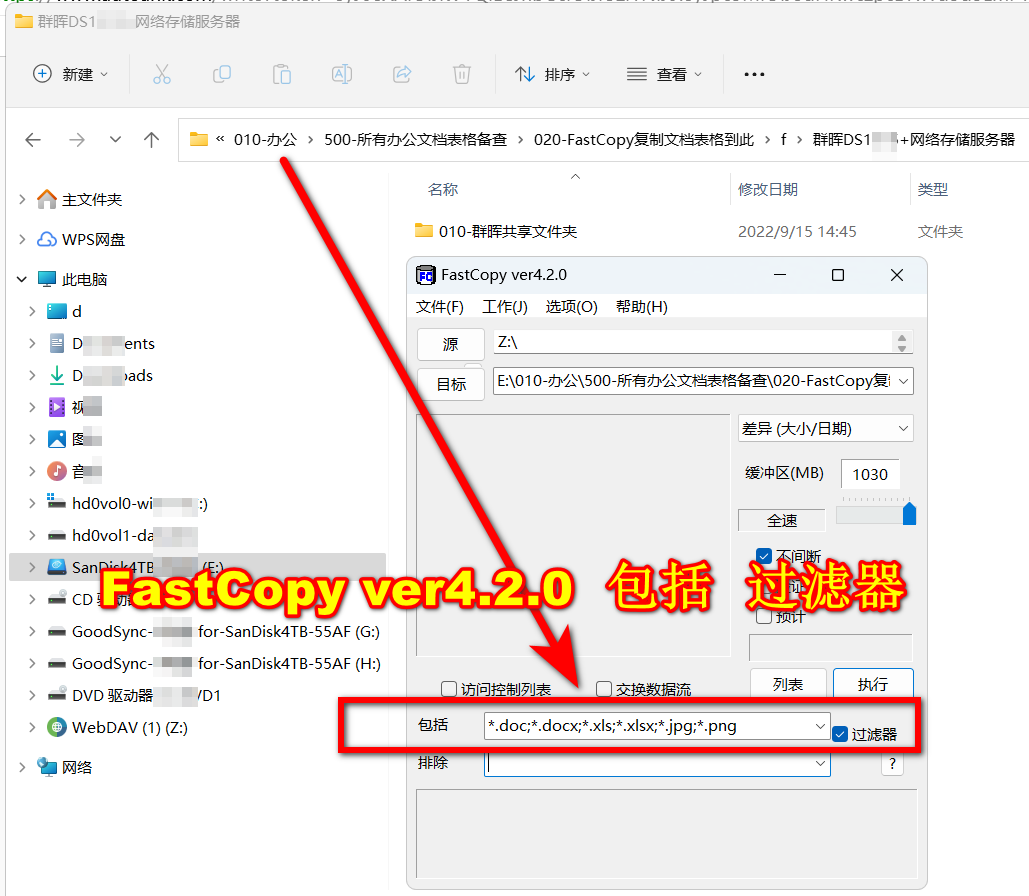Click the 源 source button
1029x896 pixels.
click(451, 344)
